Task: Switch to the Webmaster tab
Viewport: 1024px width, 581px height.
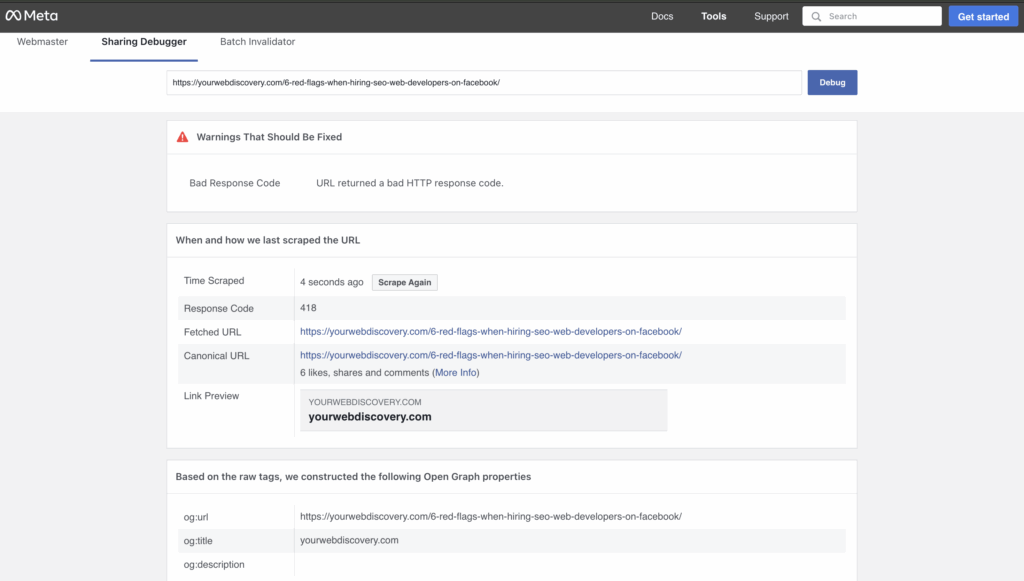Action: pyautogui.click(x=42, y=42)
